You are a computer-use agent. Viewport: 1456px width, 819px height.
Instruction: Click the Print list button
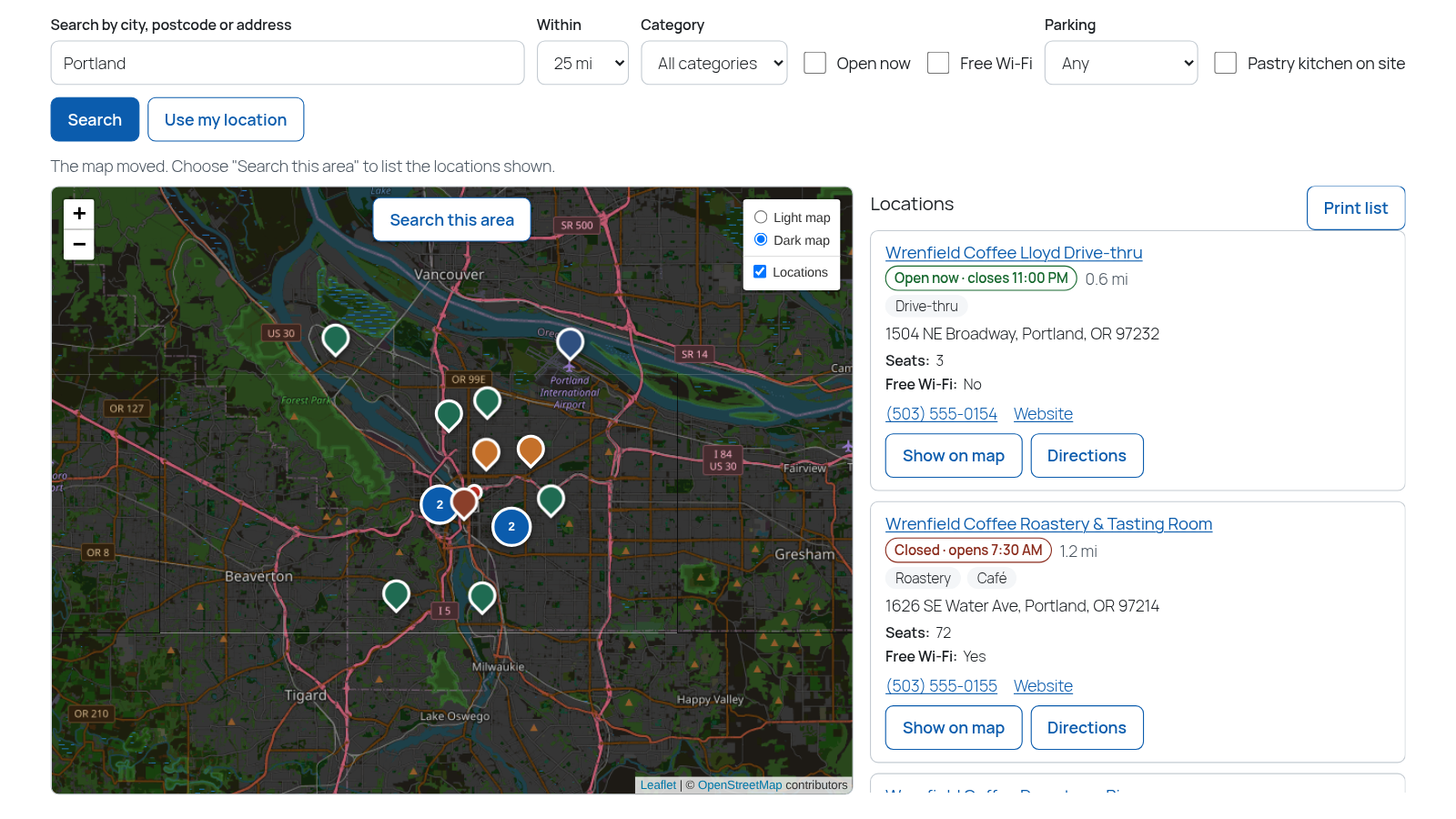(x=1356, y=208)
